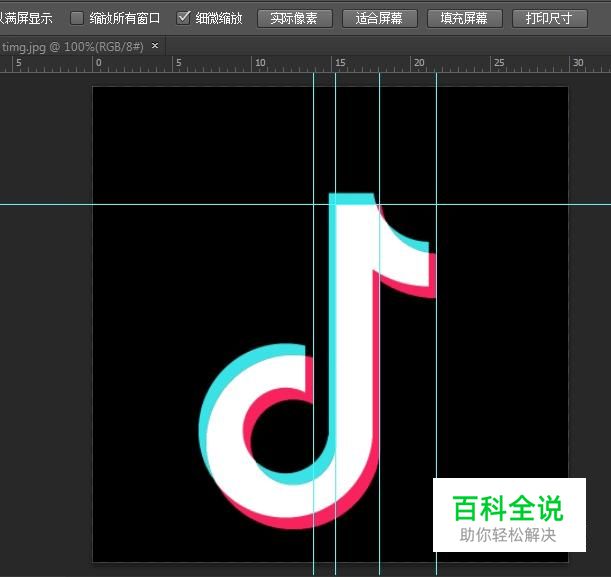This screenshot has height=577, width=611.
Task: Uncheck the 细微缩放 checkbox
Action: (x=183, y=18)
